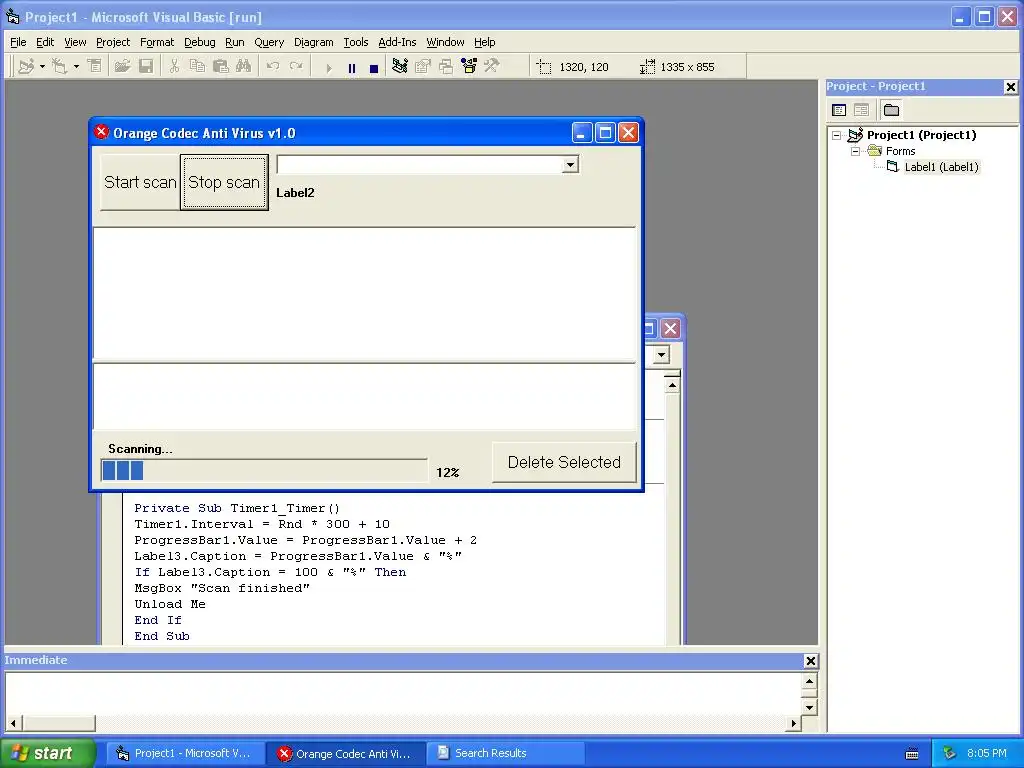
Task: Close the Immediate window panel
Action: (x=810, y=661)
